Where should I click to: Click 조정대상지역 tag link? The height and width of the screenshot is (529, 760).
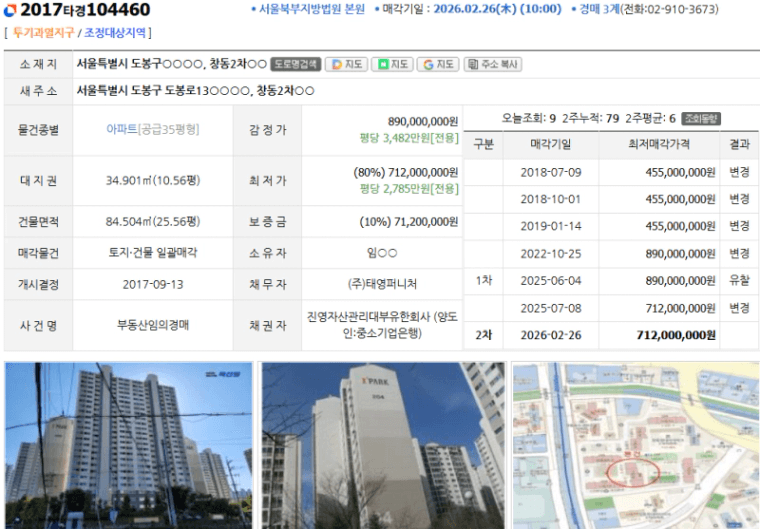pos(115,32)
